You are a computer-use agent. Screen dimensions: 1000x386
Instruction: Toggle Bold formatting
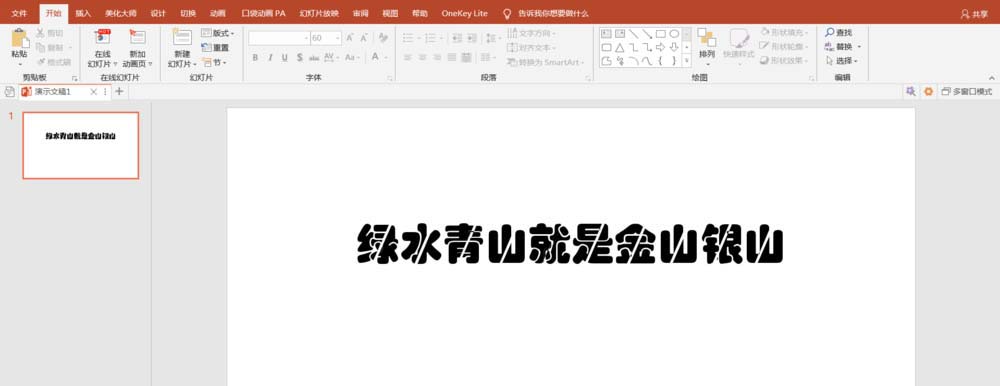[255, 57]
